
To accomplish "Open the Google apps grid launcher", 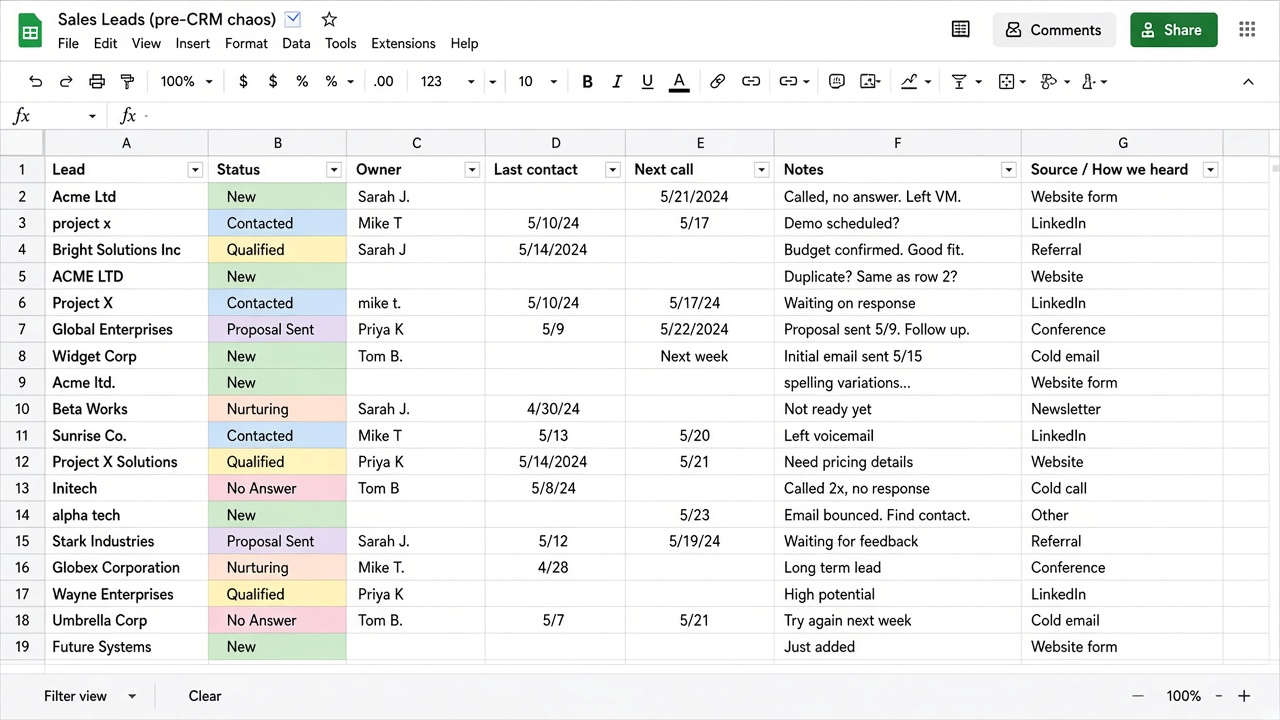I will [x=1247, y=30].
